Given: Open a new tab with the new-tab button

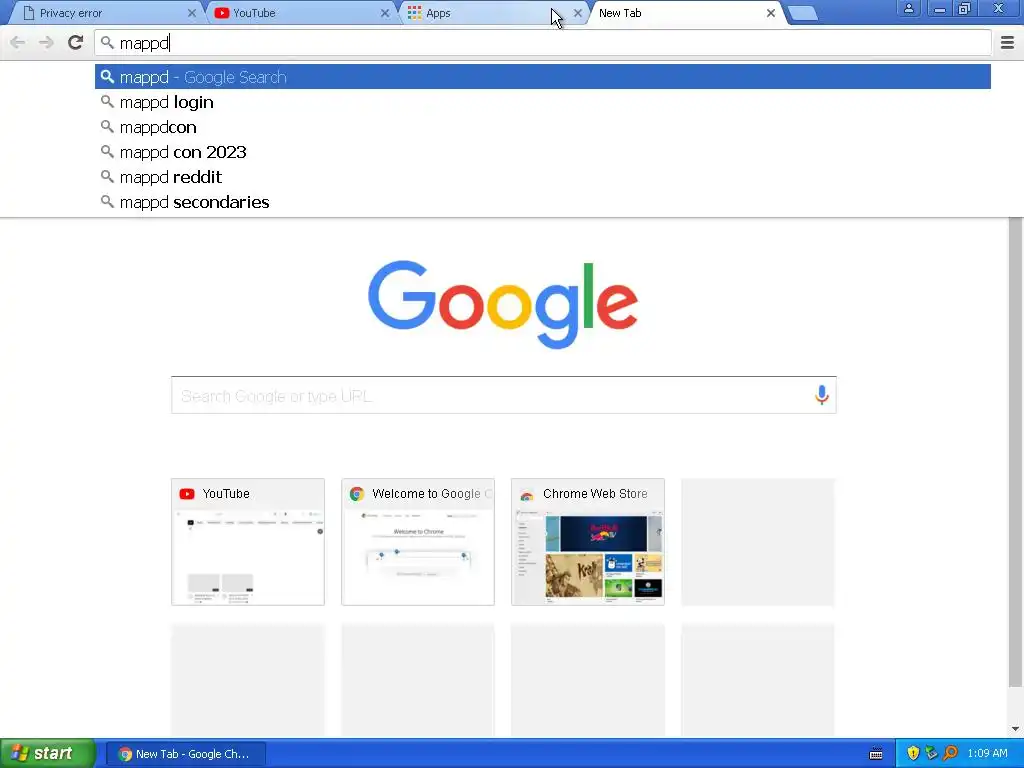Looking at the screenshot, I should 803,14.
